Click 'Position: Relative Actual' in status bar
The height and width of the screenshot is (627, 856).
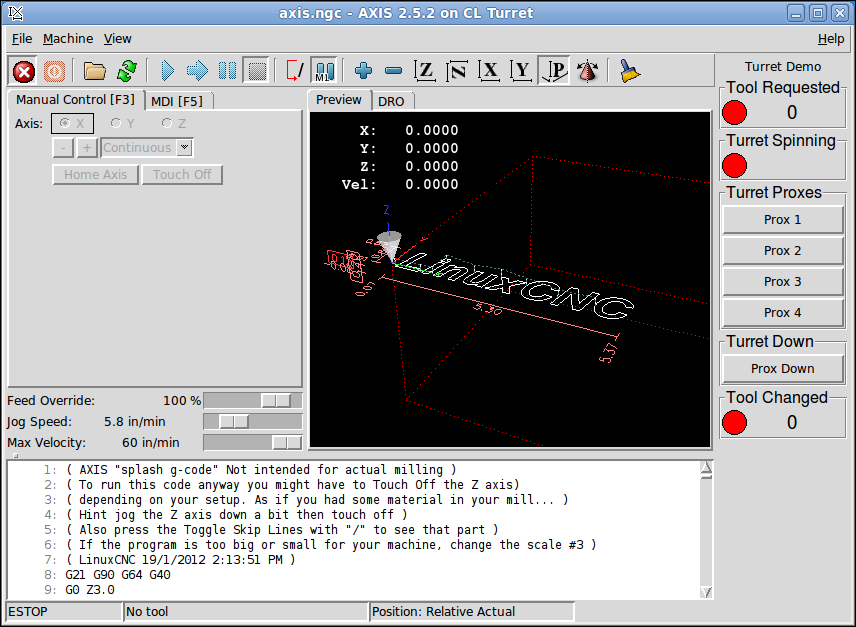(472, 612)
